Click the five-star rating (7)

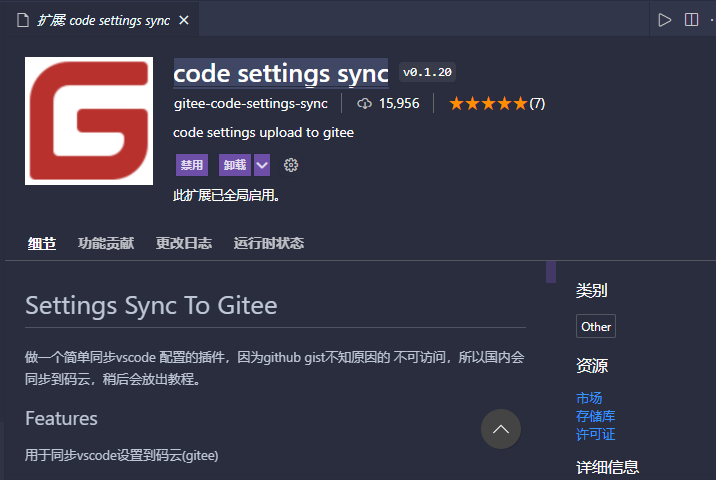coord(497,104)
